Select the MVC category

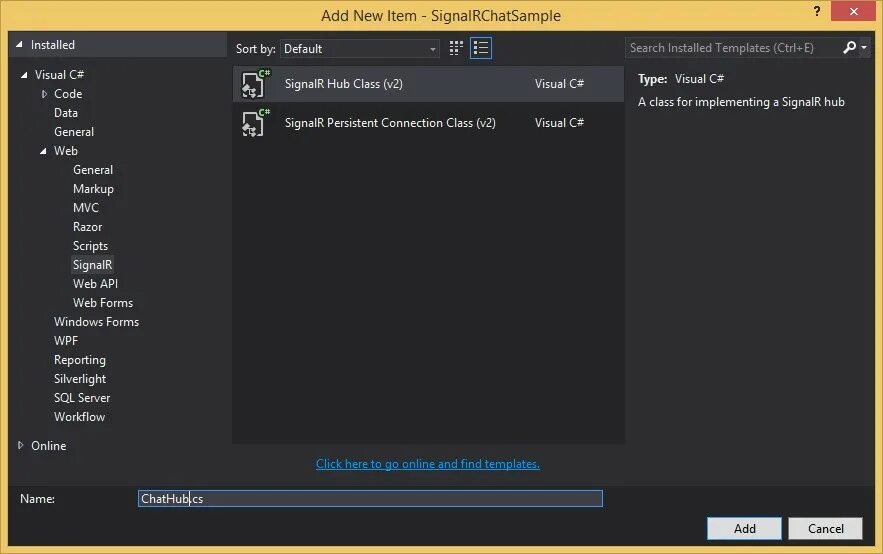pos(86,208)
